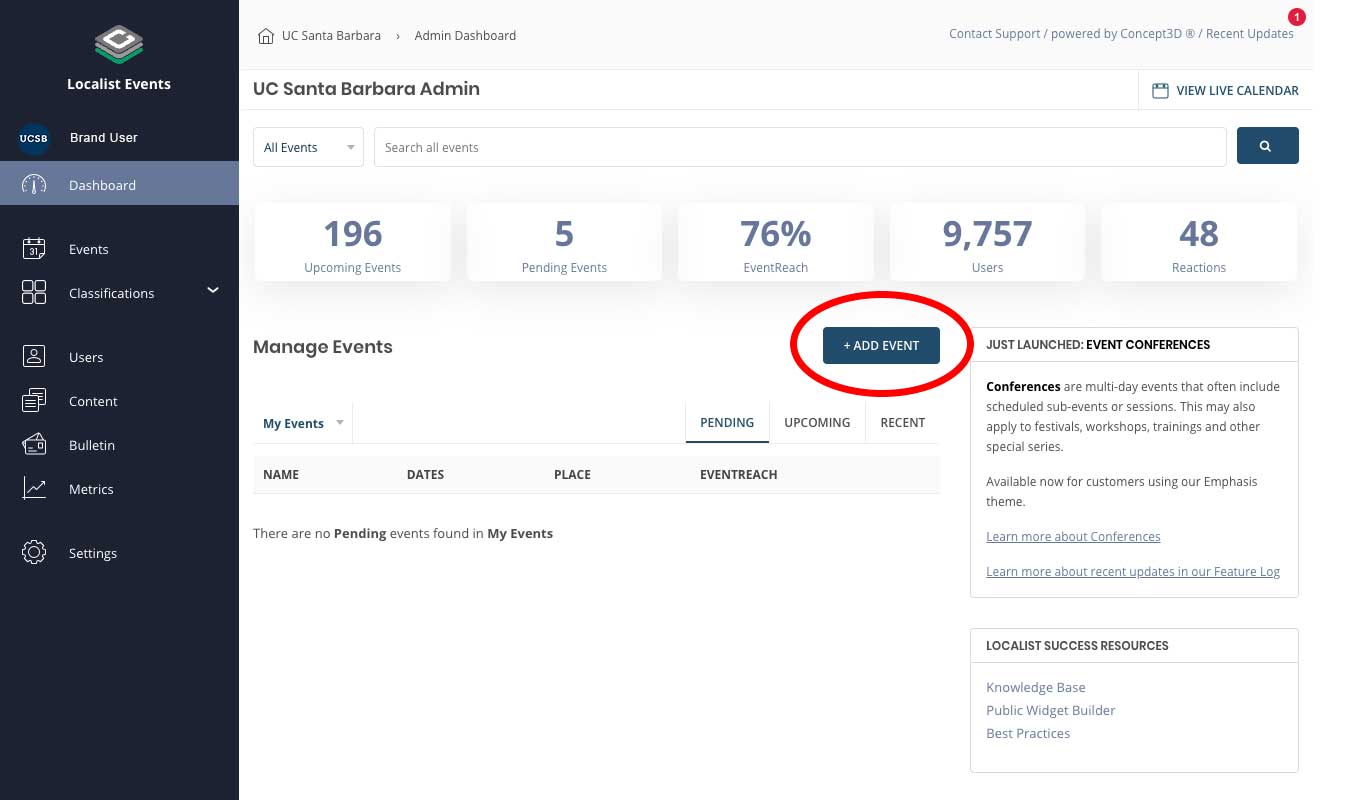Click the Events calendar icon in sidebar

(34, 249)
